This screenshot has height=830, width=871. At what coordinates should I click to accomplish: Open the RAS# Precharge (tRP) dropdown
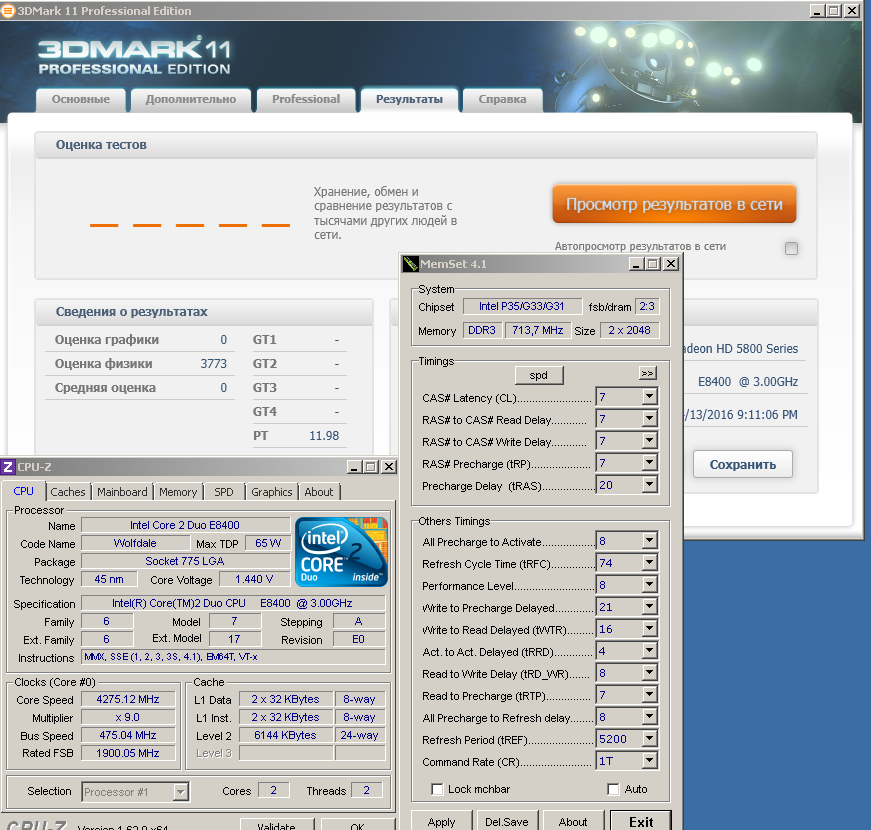pyautogui.click(x=649, y=462)
